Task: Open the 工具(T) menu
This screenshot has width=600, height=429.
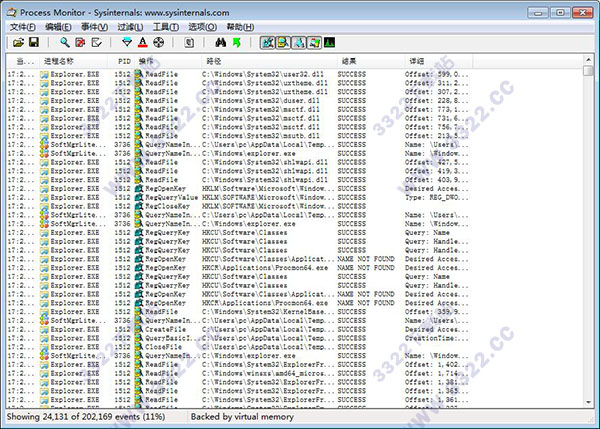Action: coord(166,27)
